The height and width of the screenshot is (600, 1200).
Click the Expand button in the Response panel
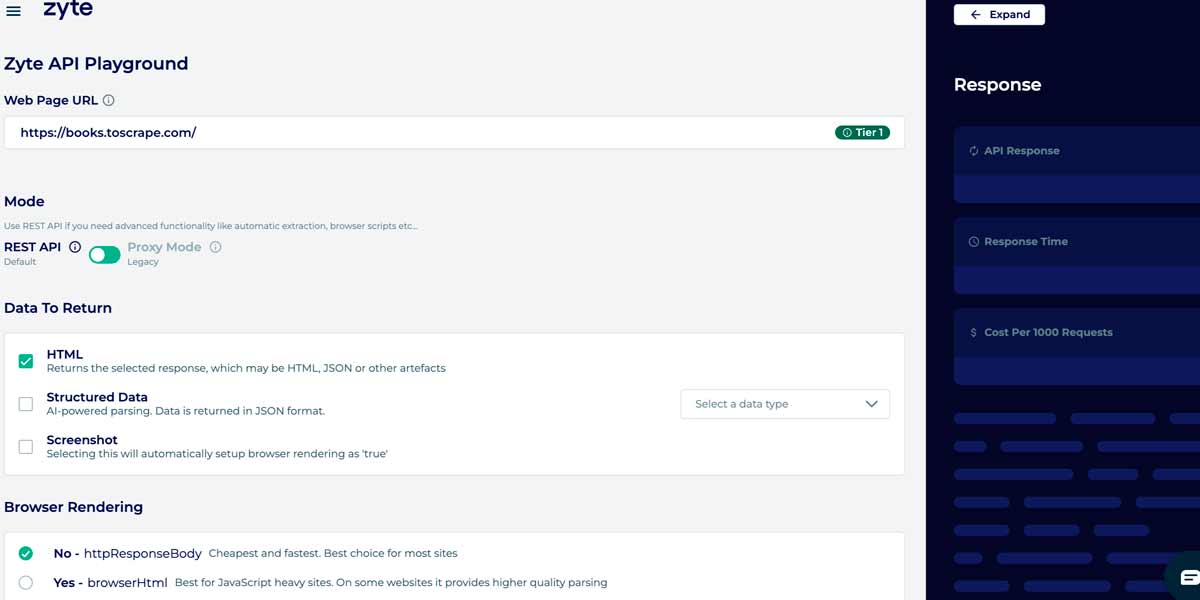coord(999,15)
